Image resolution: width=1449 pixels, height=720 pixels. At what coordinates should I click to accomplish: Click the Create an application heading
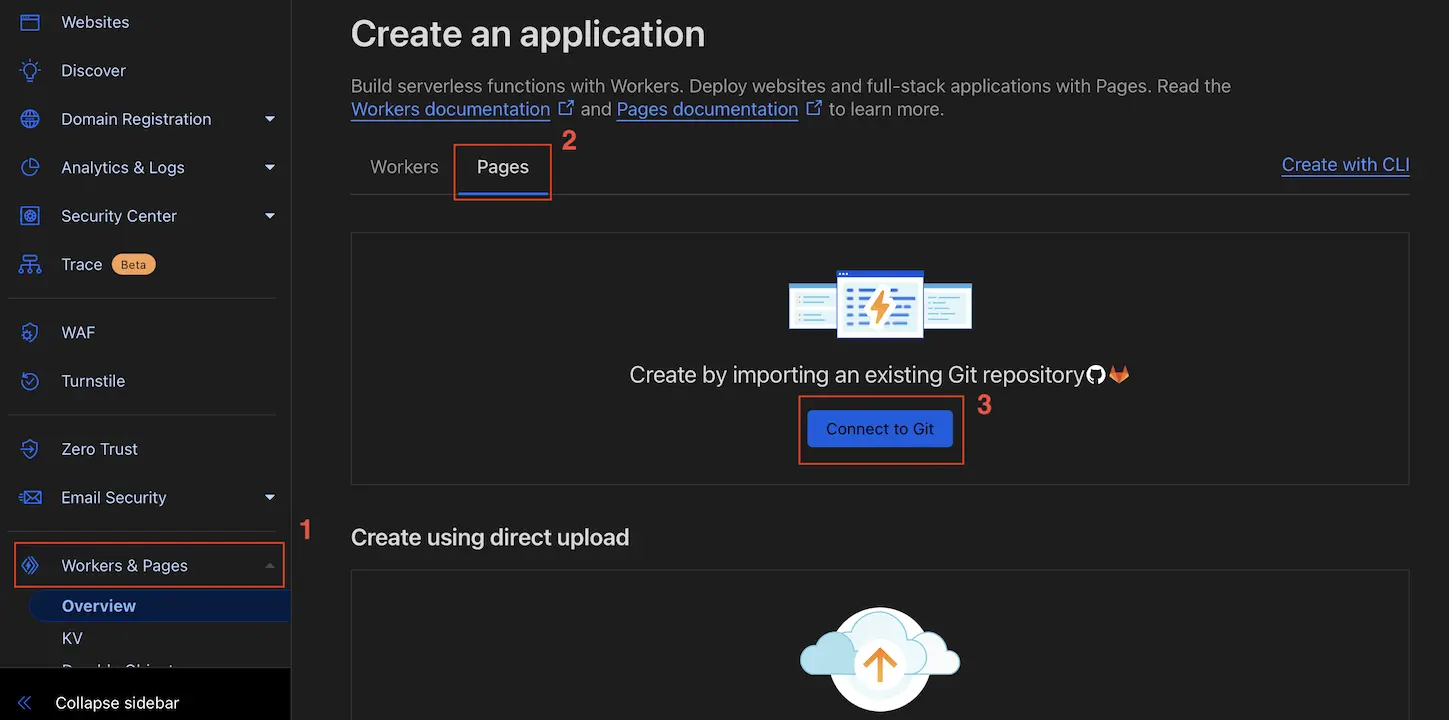pos(528,34)
